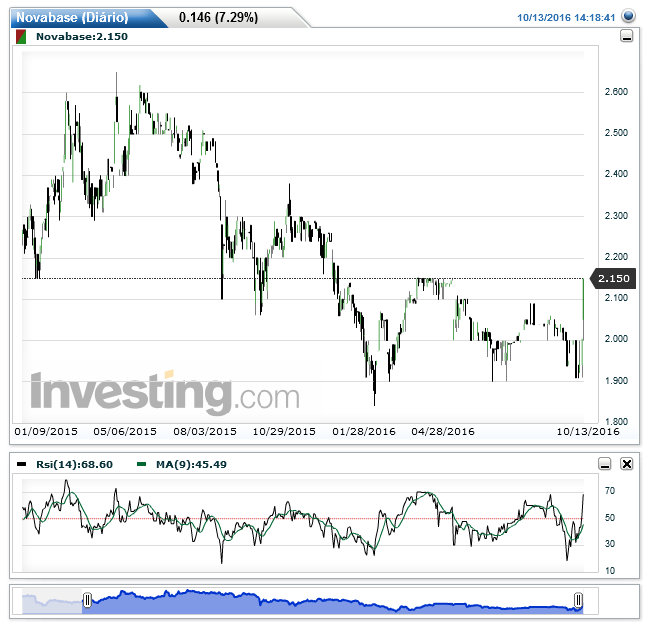Image resolution: width=650 pixels, height=627 pixels.
Task: Click the 50 level on RSI axis
Action: [x=610, y=517]
